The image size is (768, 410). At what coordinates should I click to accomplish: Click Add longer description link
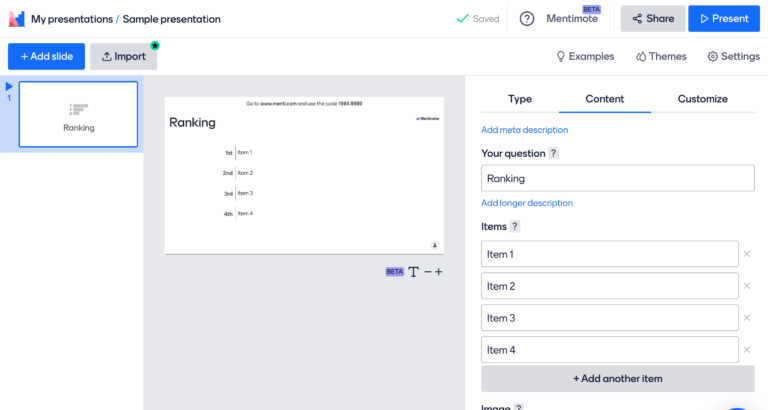pos(527,203)
